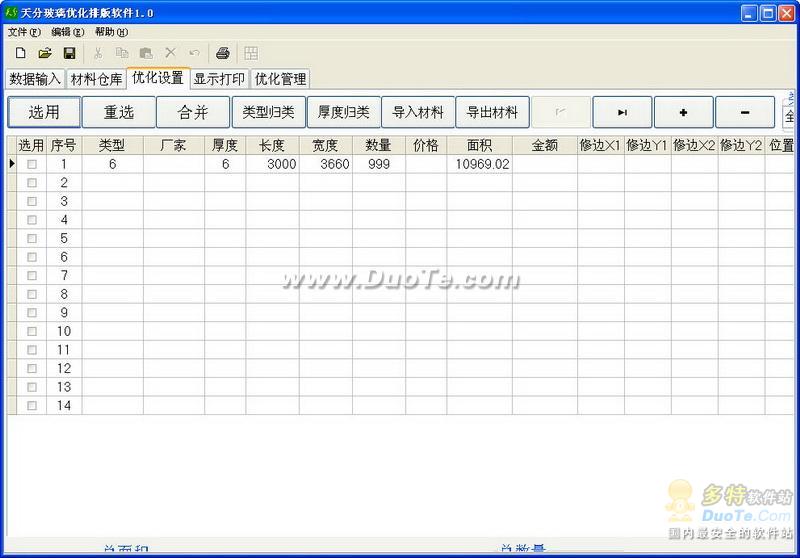Switch to the 优化管理 tab
The height and width of the screenshot is (558, 800).
tap(281, 79)
